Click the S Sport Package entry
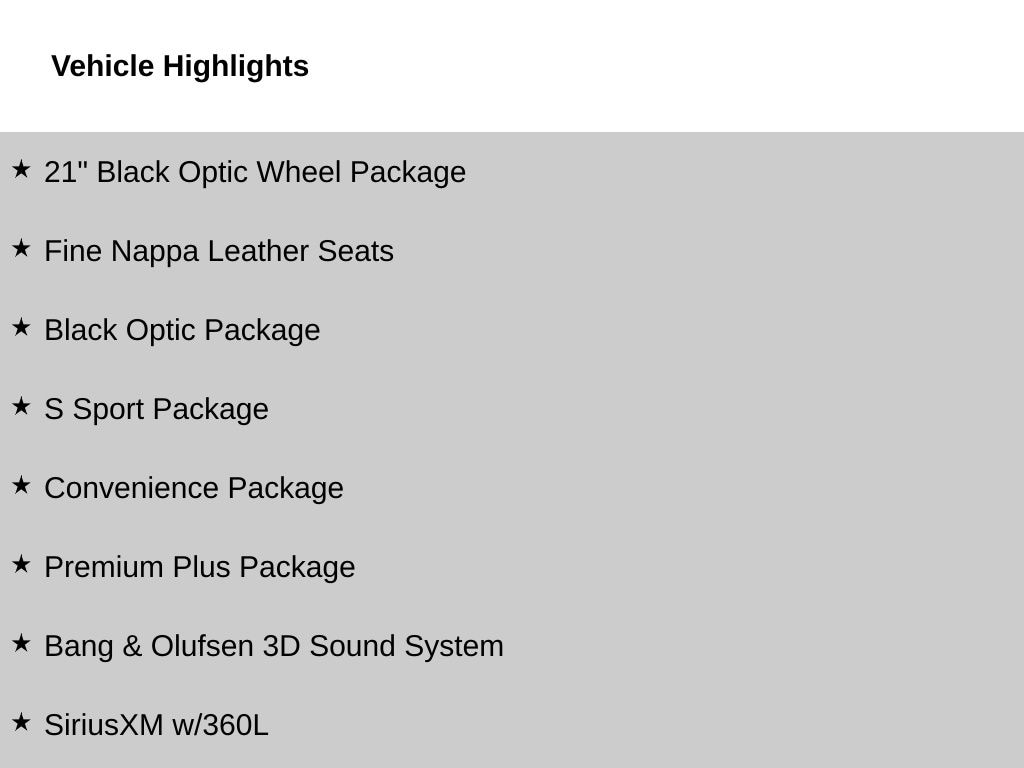 156,409
